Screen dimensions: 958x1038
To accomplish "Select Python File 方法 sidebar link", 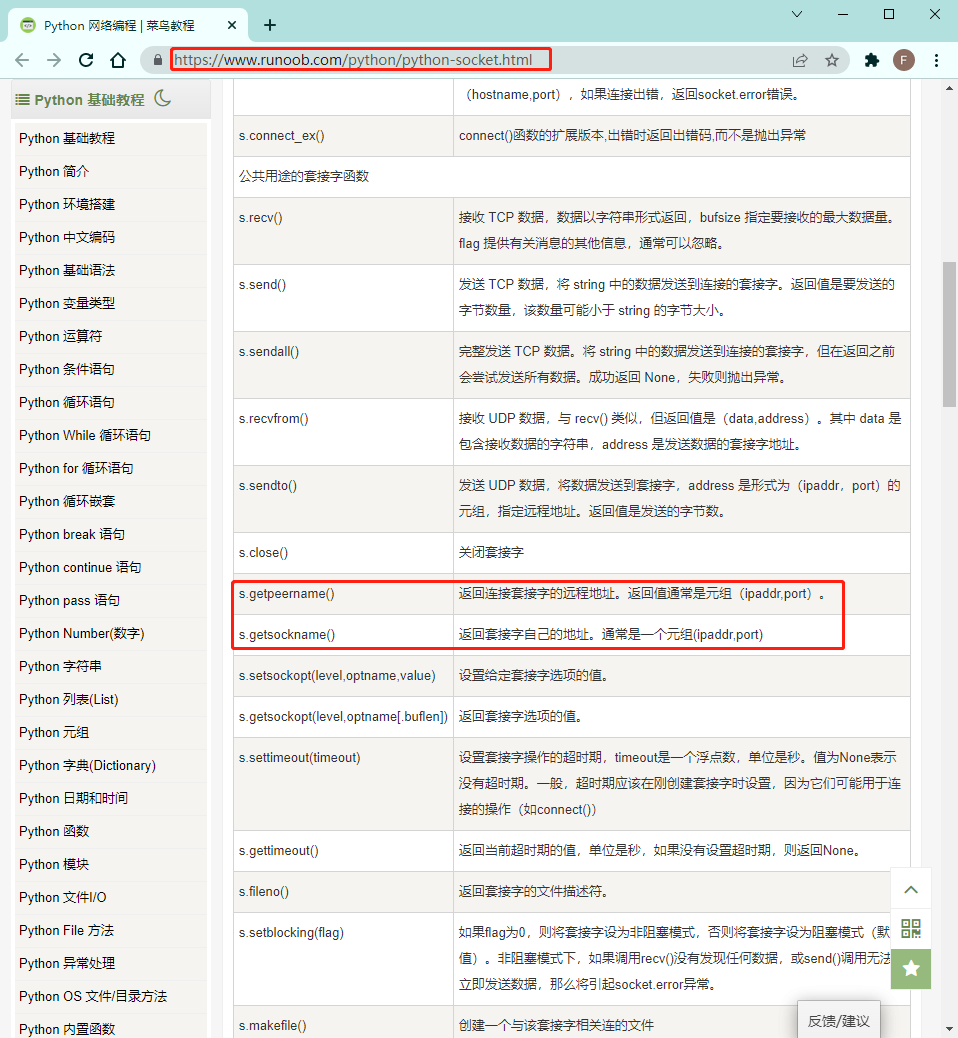I will pyautogui.click(x=66, y=931).
